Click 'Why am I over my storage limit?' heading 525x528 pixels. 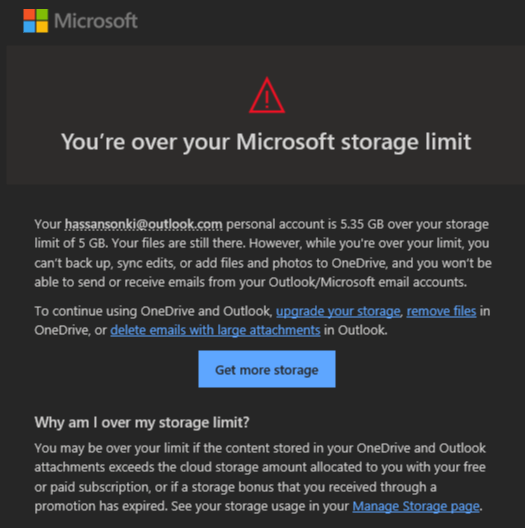point(142,422)
